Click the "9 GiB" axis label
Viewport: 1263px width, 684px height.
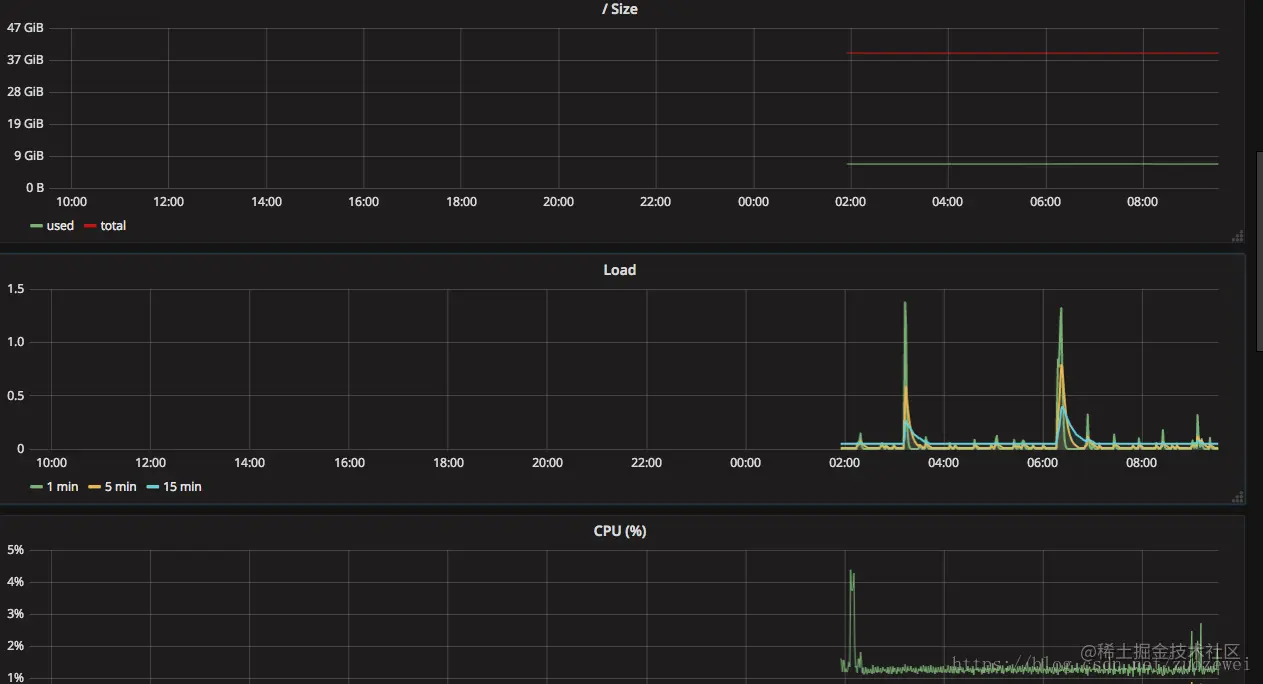click(x=30, y=156)
